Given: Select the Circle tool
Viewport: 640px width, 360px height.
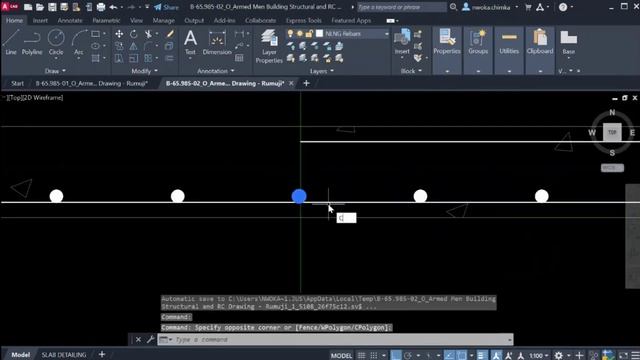Looking at the screenshot, I should pos(56,42).
